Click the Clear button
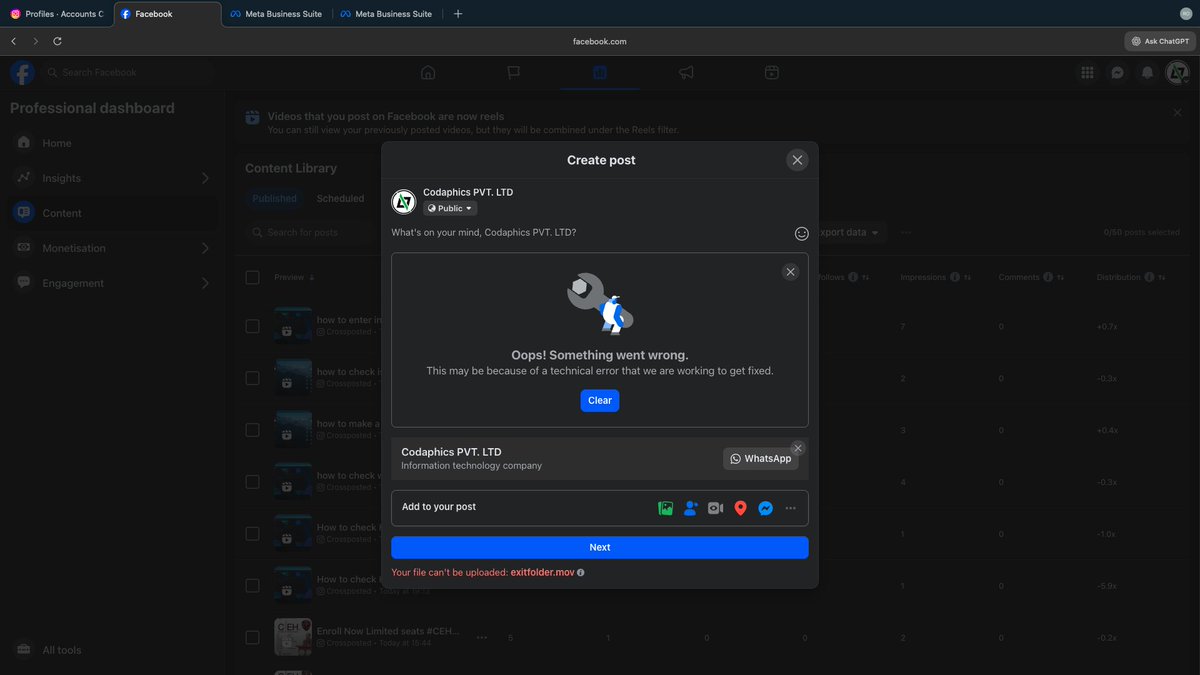This screenshot has height=675, width=1200. point(600,400)
